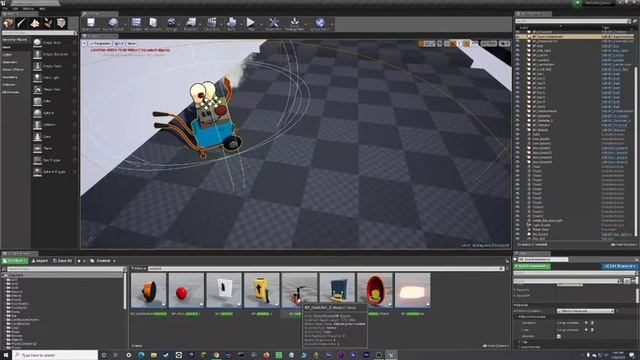Click Save All in Content Browser

pos(62,261)
